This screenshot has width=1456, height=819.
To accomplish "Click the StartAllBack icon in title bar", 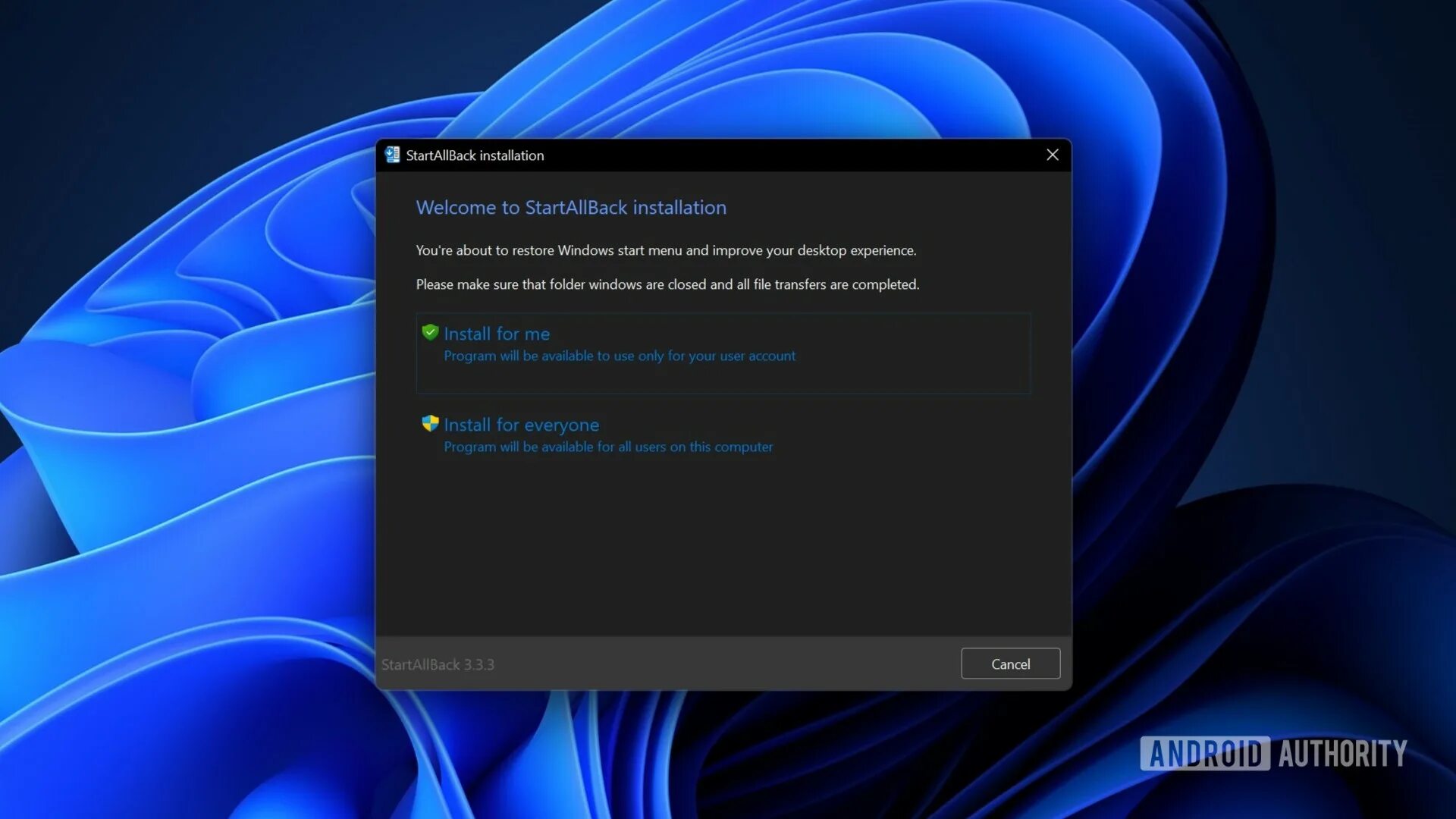I will [x=392, y=155].
